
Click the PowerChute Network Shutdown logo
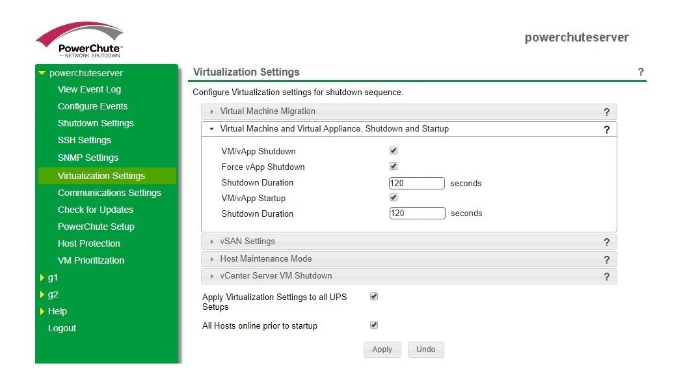[x=80, y=40]
